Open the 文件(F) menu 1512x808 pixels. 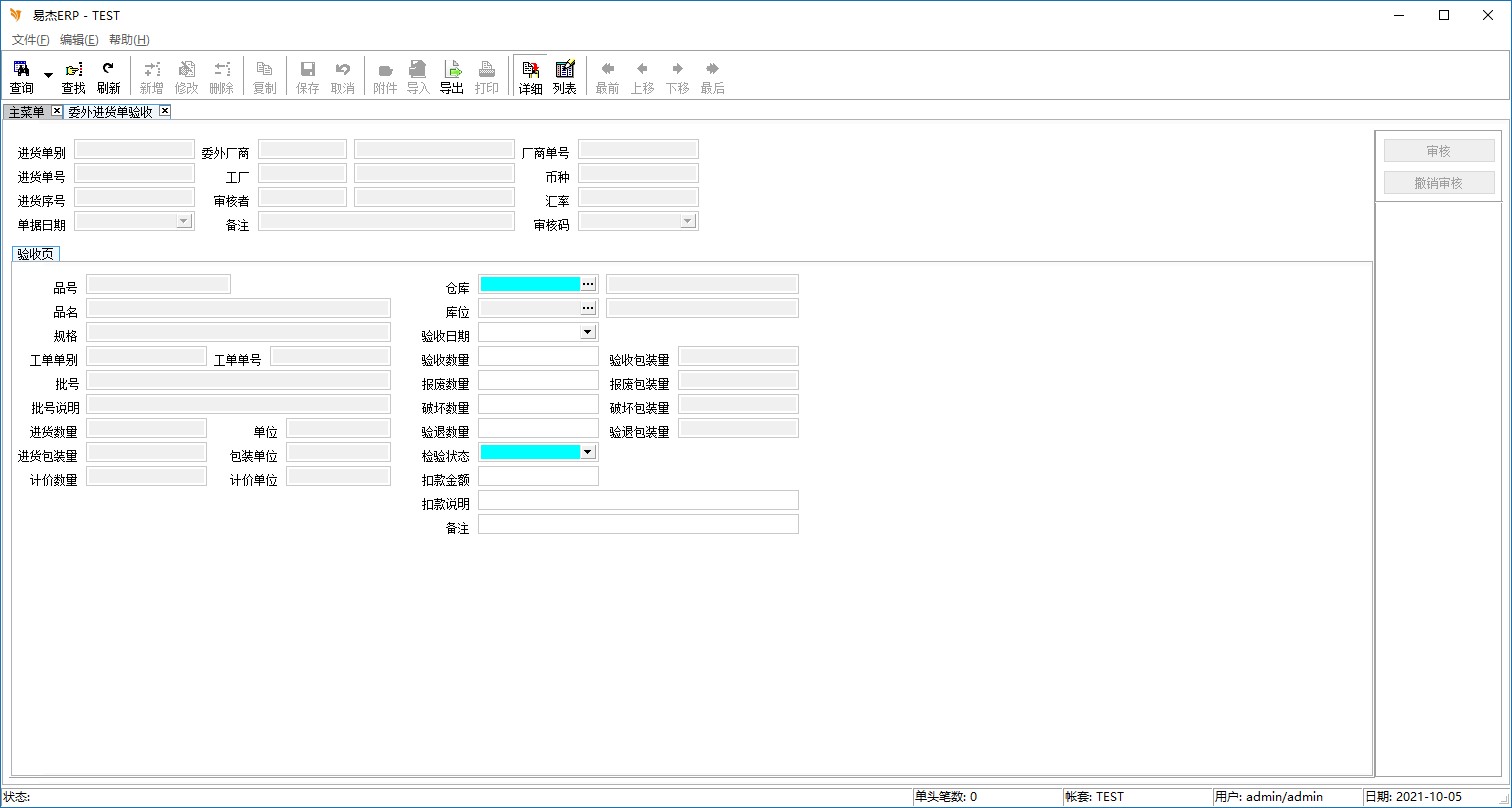(30, 40)
